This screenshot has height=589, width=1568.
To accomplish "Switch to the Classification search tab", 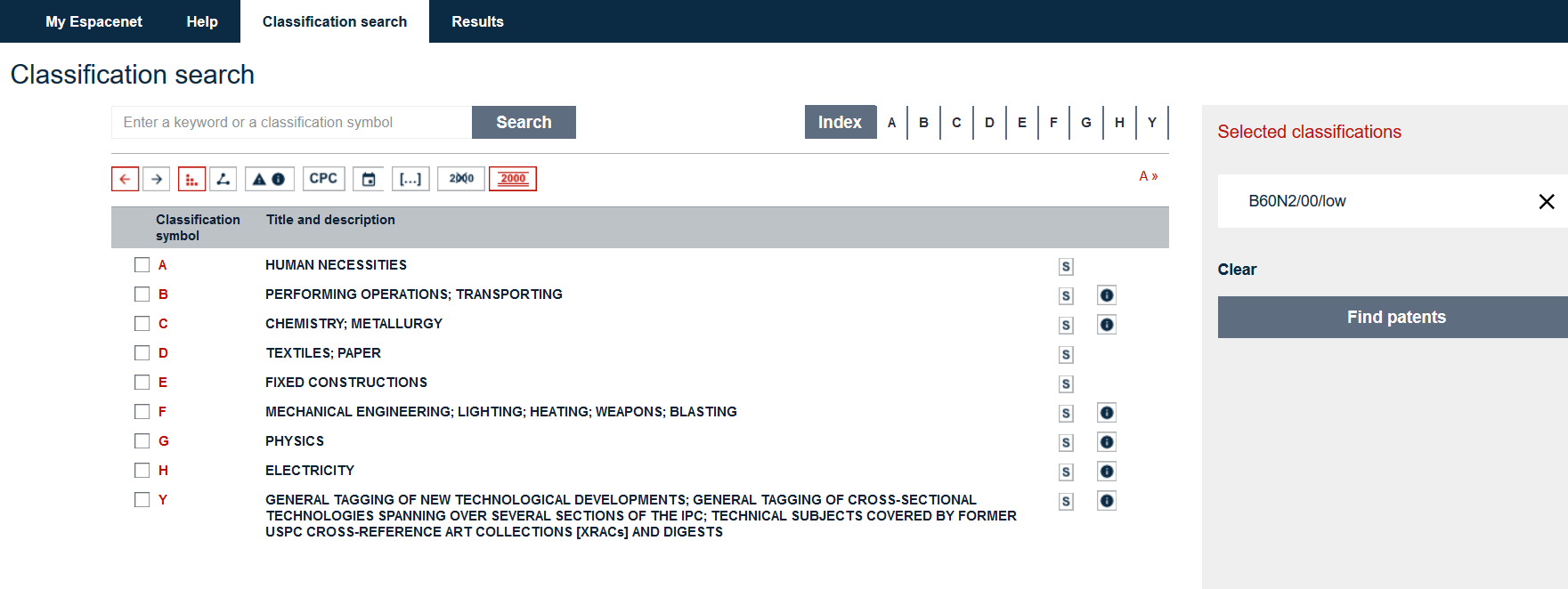I will point(335,21).
